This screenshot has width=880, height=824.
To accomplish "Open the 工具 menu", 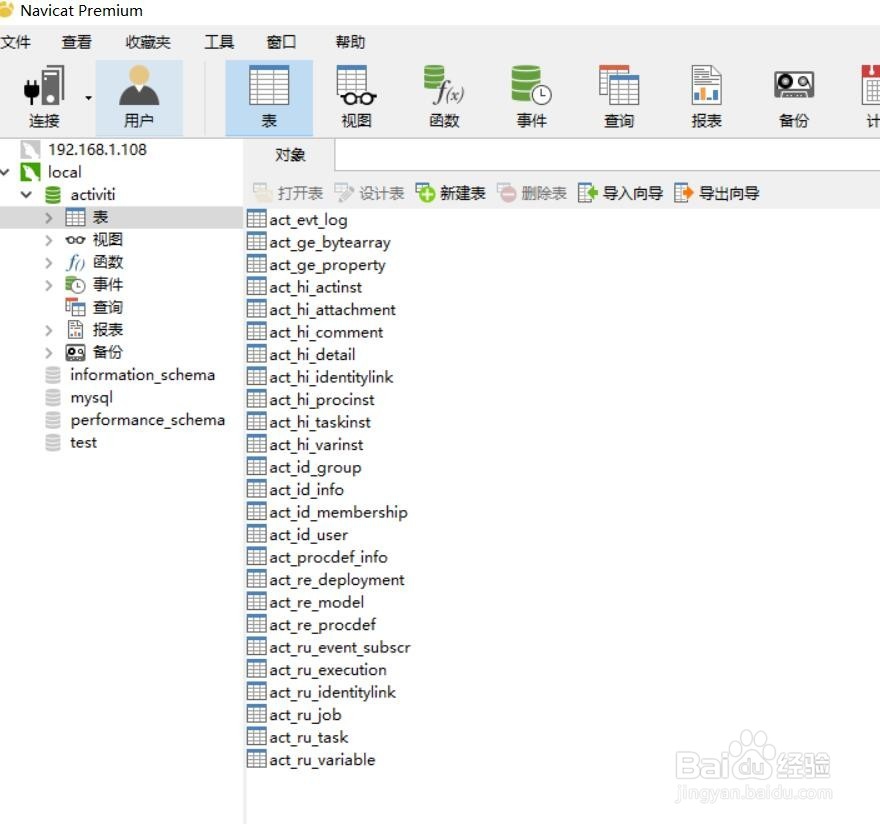I will pyautogui.click(x=219, y=42).
